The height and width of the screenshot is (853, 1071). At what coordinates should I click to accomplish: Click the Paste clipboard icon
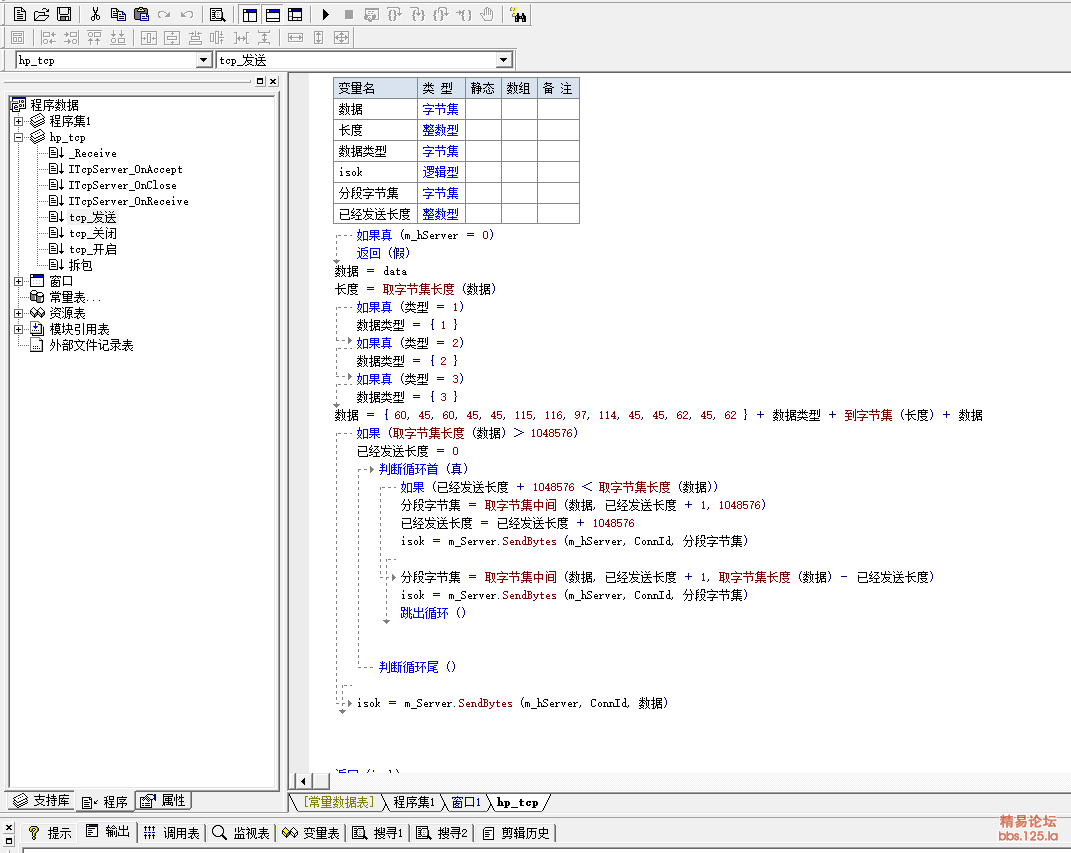[x=141, y=14]
